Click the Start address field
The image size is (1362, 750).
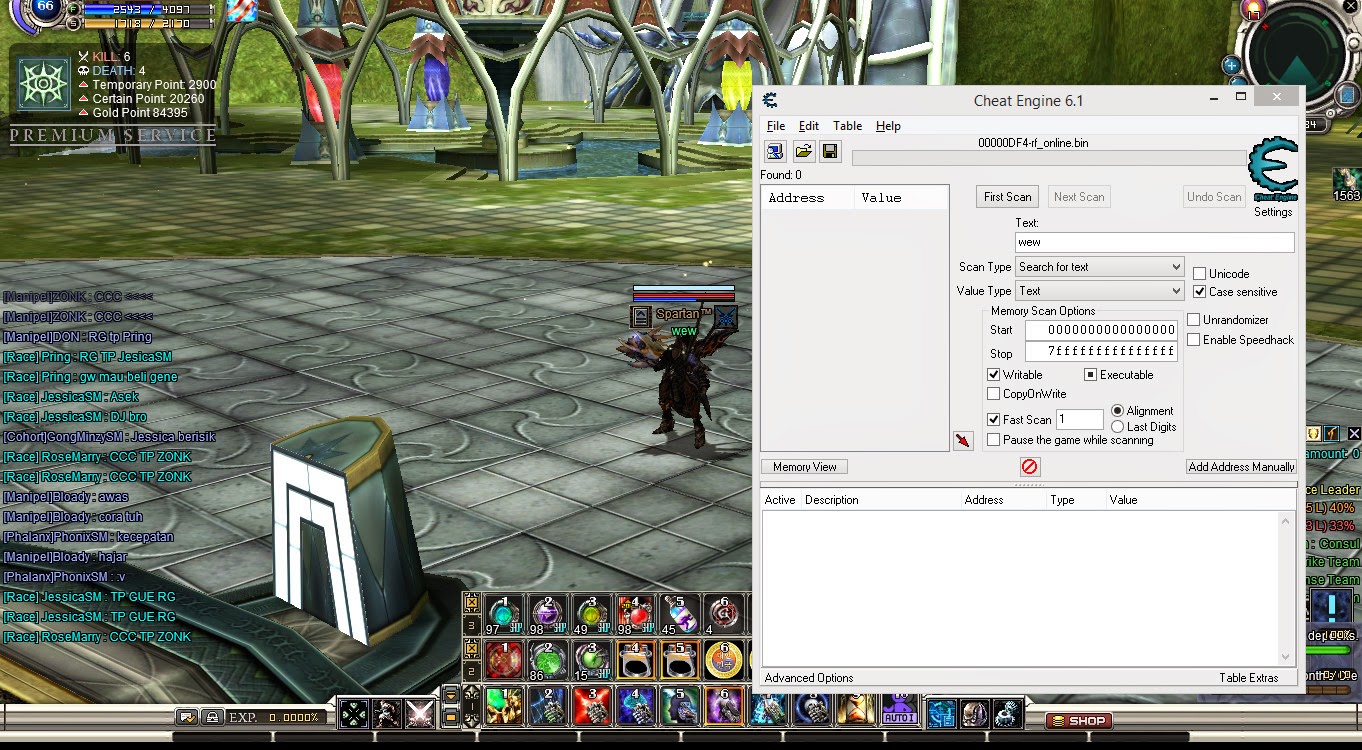1101,330
